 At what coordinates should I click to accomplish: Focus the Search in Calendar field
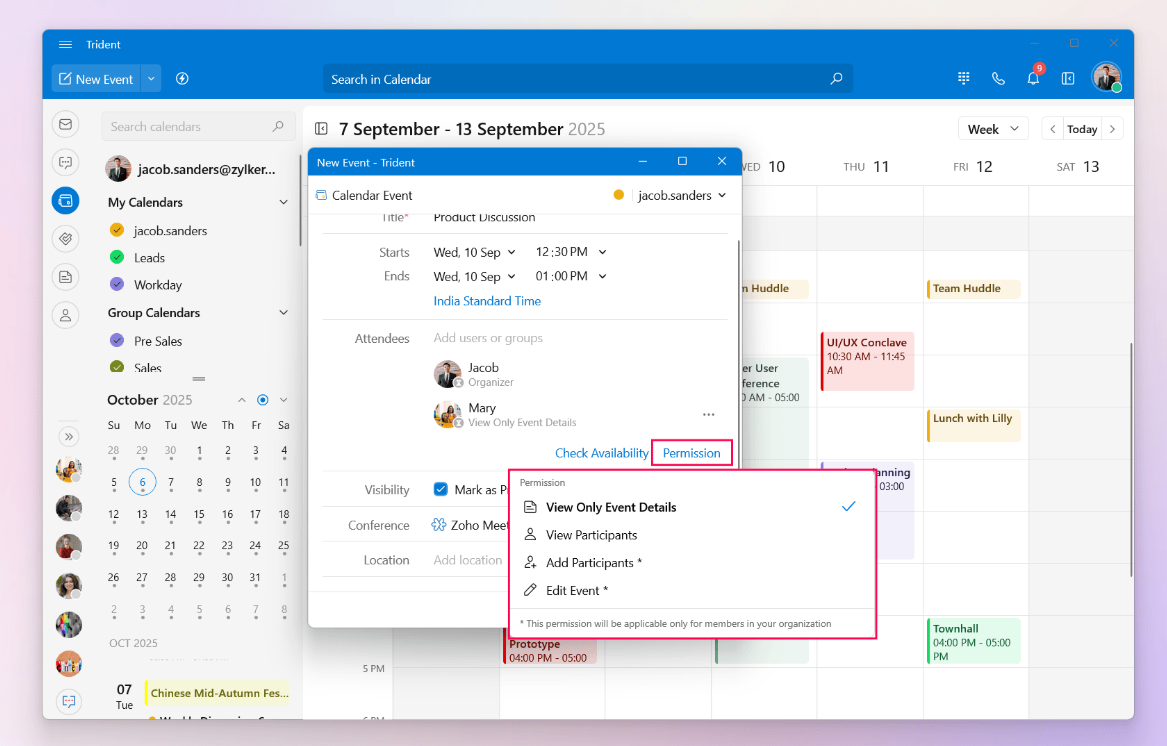pyautogui.click(x=587, y=79)
